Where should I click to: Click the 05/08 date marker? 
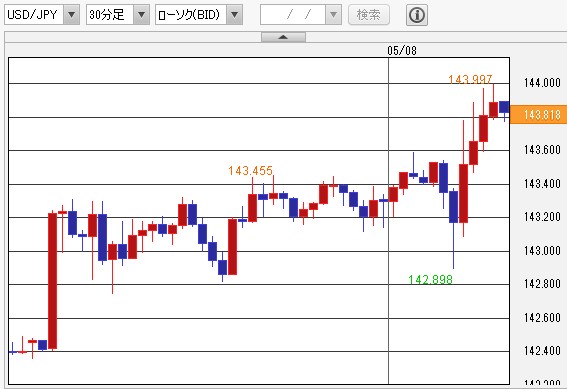coord(402,50)
